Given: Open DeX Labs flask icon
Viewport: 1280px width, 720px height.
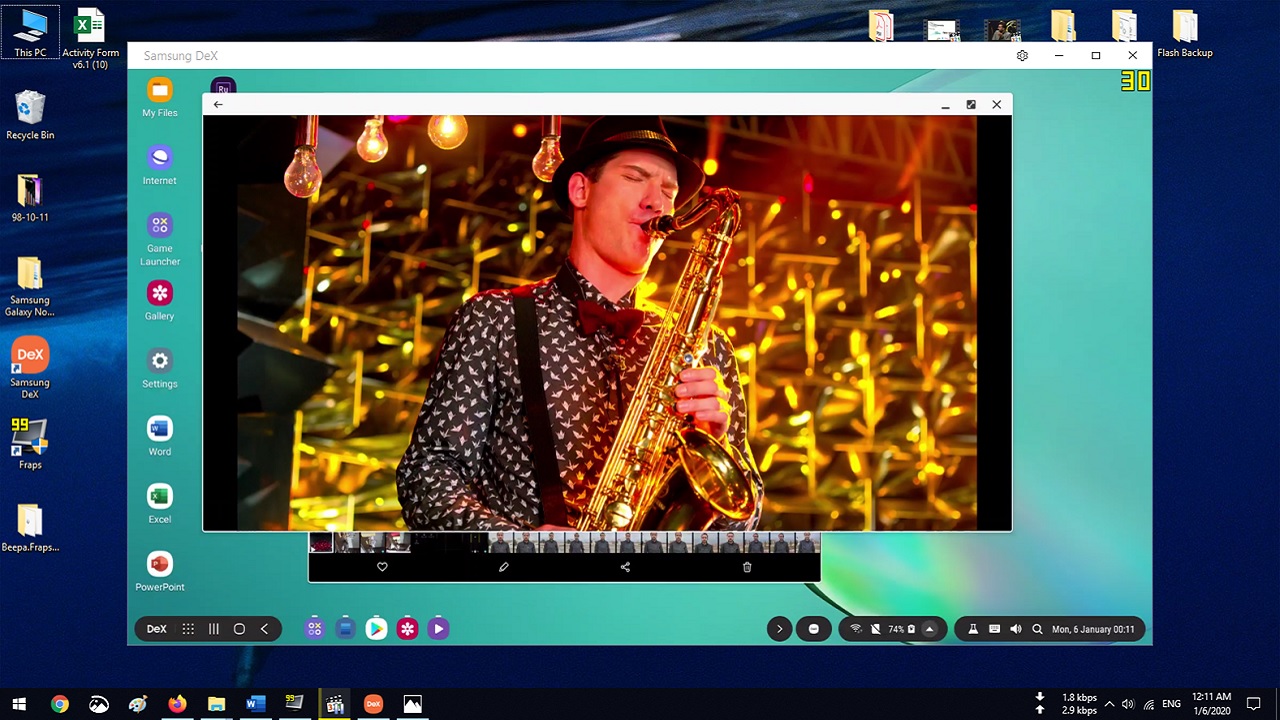Looking at the screenshot, I should click(973, 629).
